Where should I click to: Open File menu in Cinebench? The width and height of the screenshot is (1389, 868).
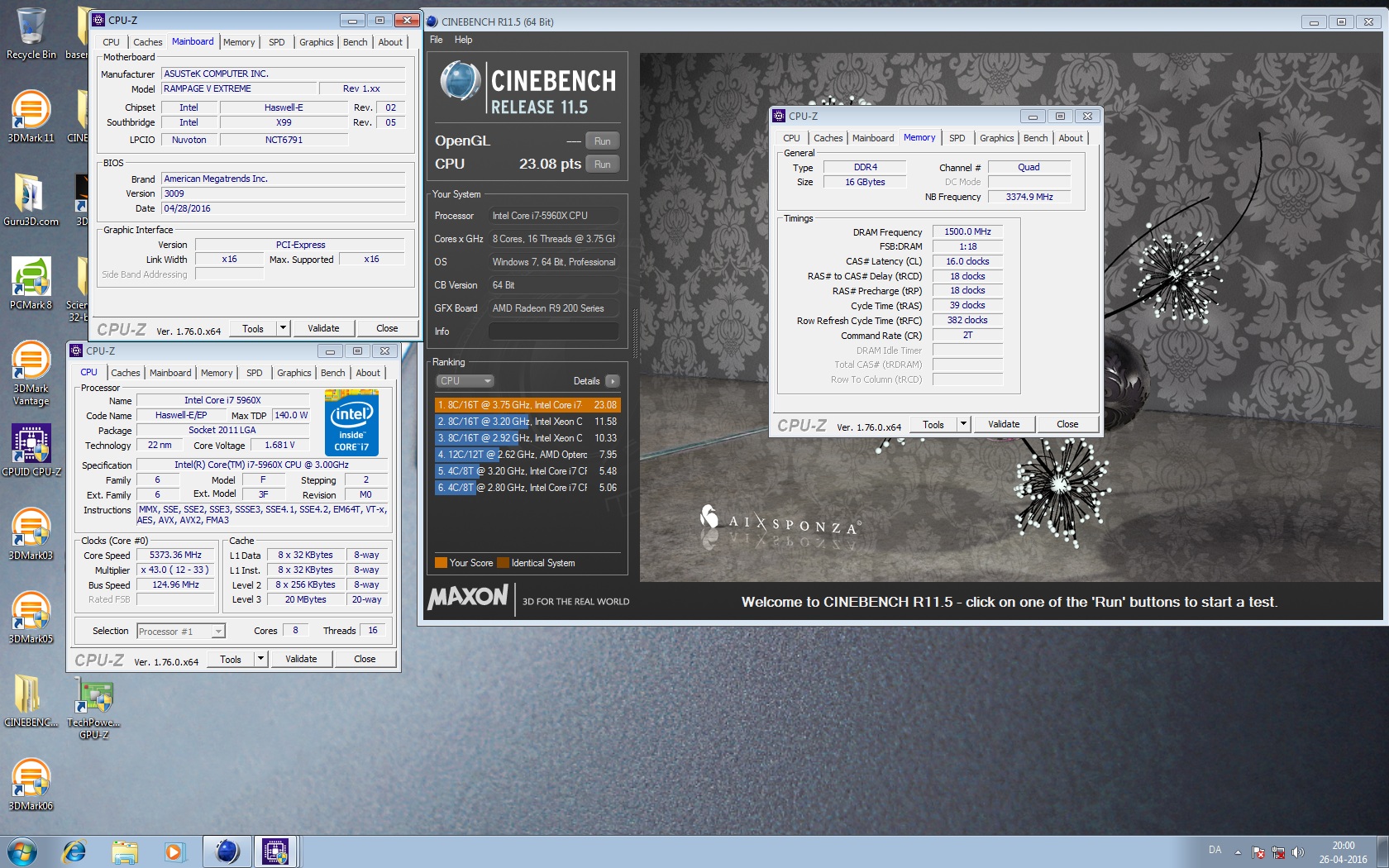(x=436, y=40)
